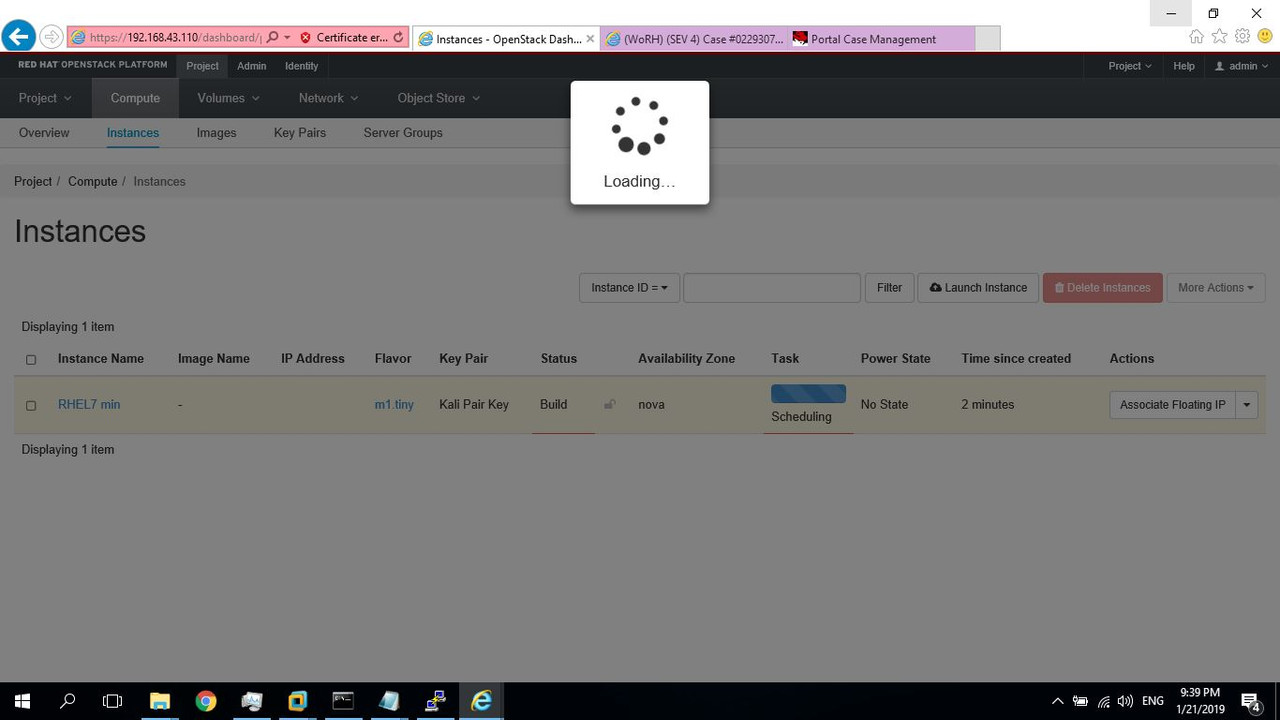Select the Compute navigation tab
Screen dimensions: 1280x720
[135, 98]
